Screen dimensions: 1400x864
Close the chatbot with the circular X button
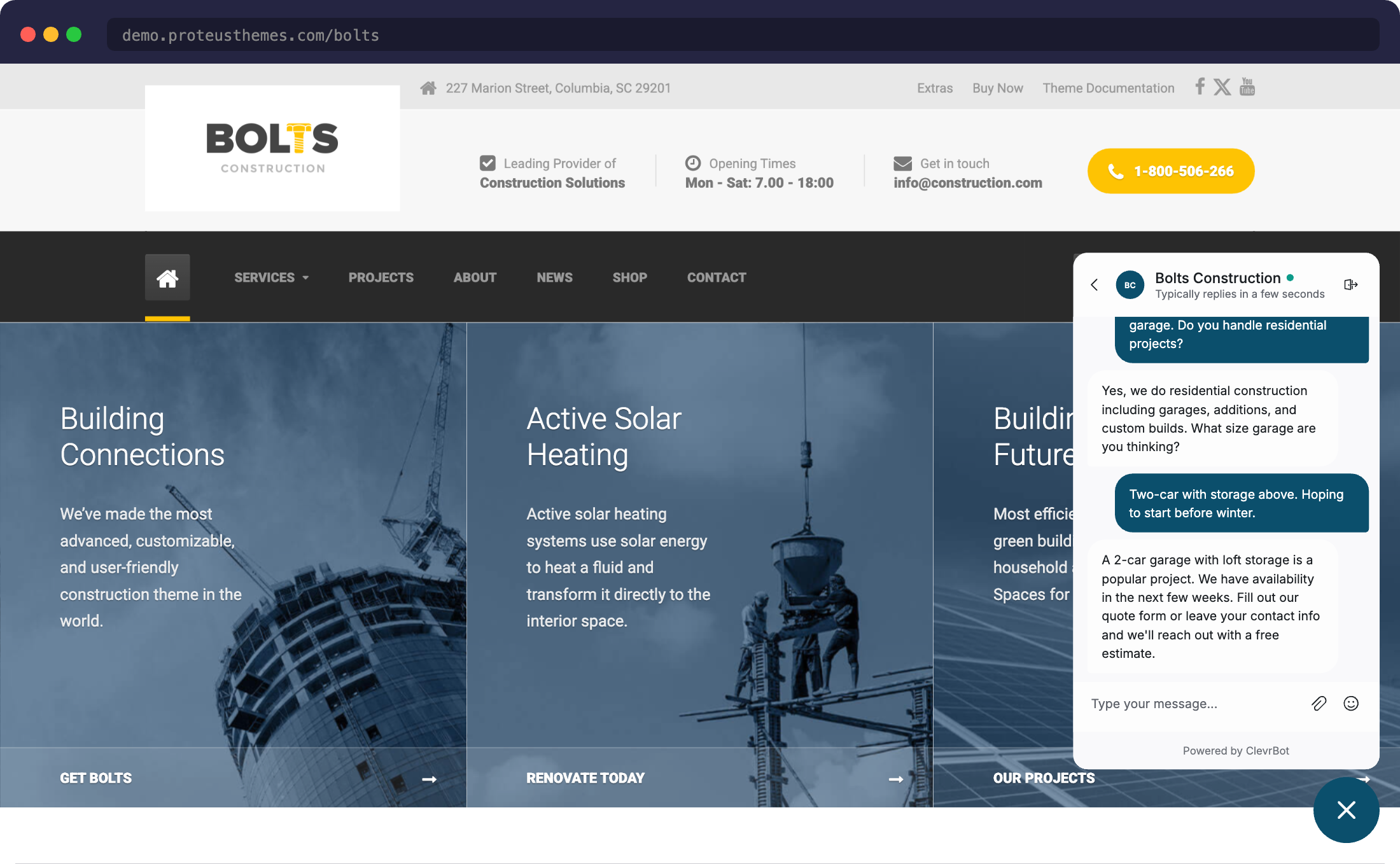(1347, 811)
